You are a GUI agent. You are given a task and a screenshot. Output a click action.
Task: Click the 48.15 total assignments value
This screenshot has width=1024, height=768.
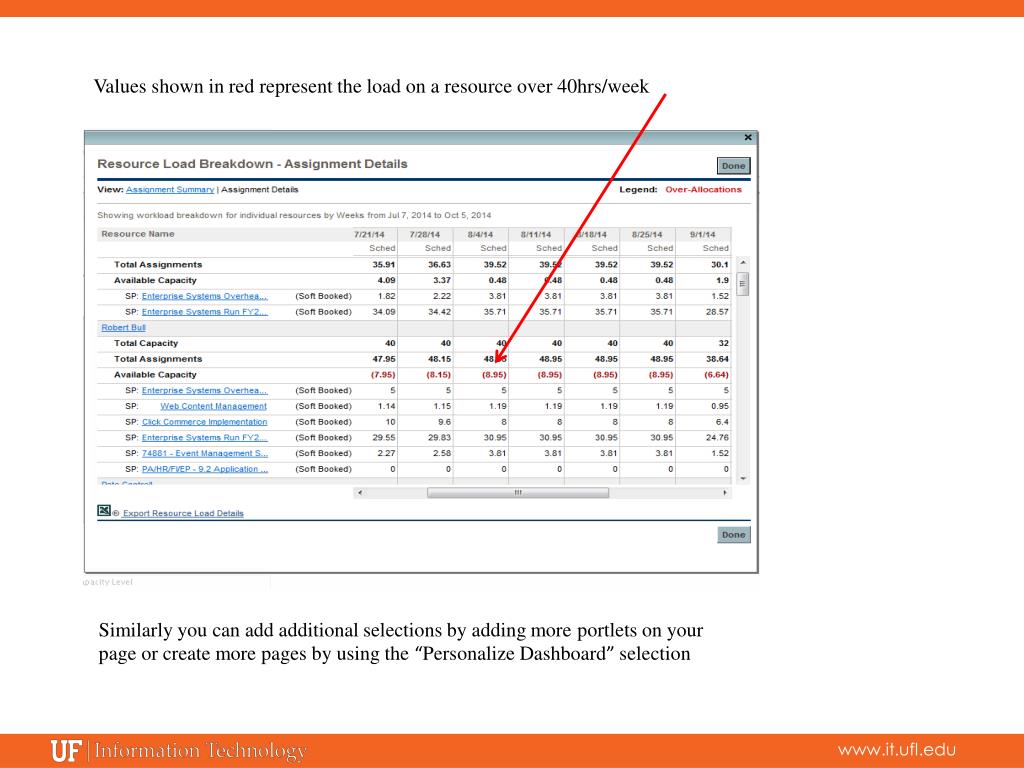pyautogui.click(x=440, y=359)
